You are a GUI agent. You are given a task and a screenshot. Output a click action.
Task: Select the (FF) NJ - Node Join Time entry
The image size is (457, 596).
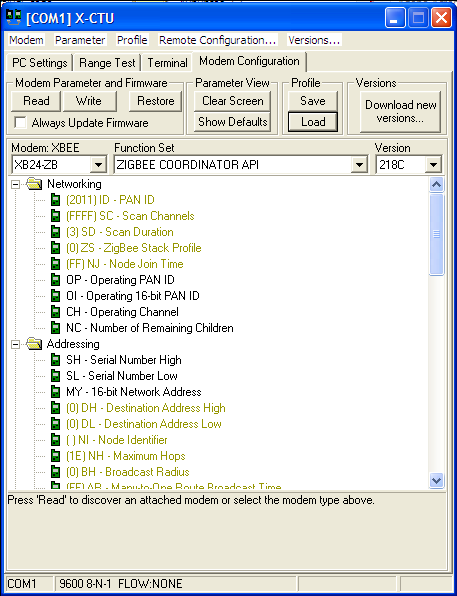click(x=125, y=264)
